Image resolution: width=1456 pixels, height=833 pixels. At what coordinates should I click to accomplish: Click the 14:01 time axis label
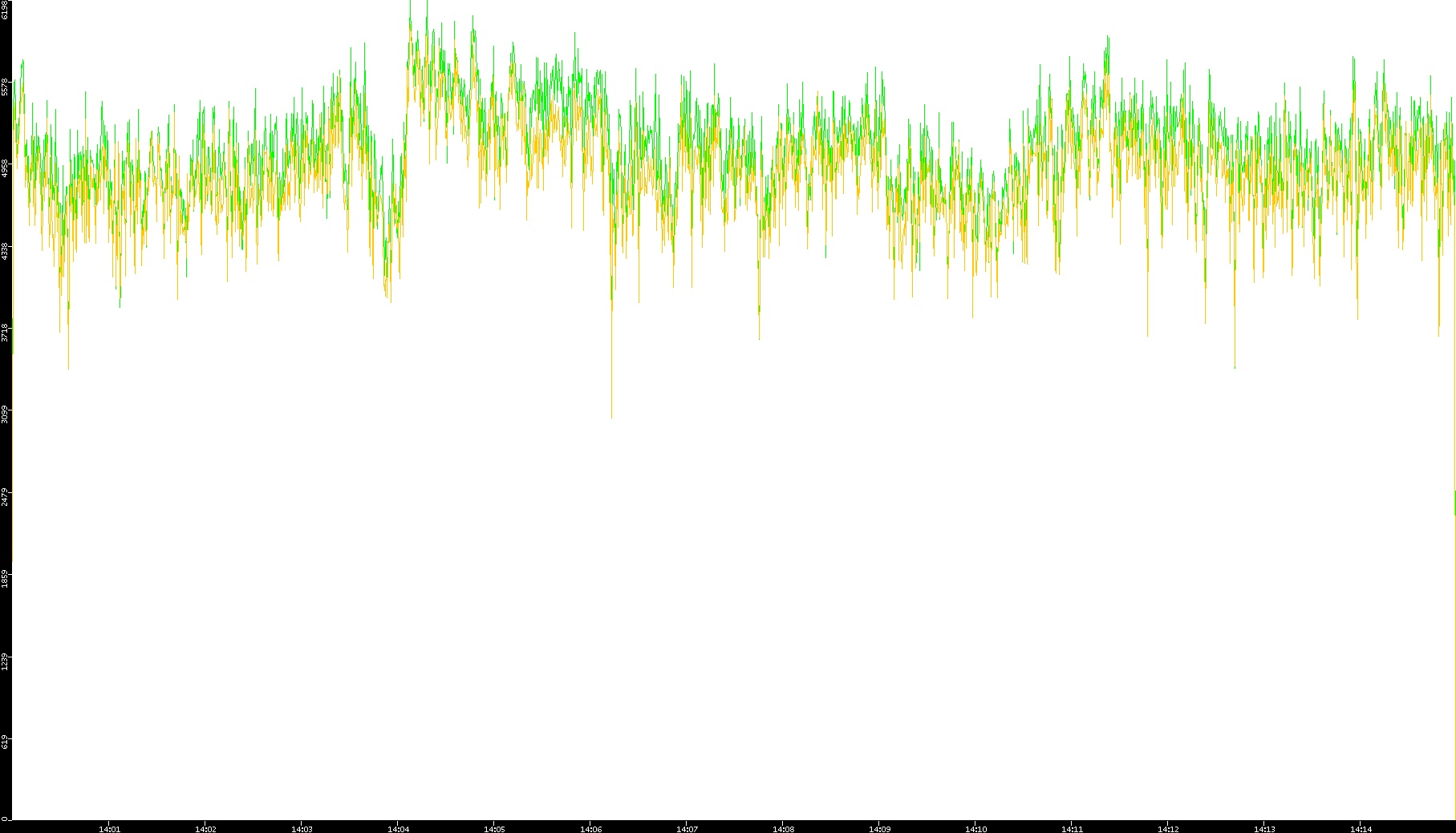coord(109,828)
